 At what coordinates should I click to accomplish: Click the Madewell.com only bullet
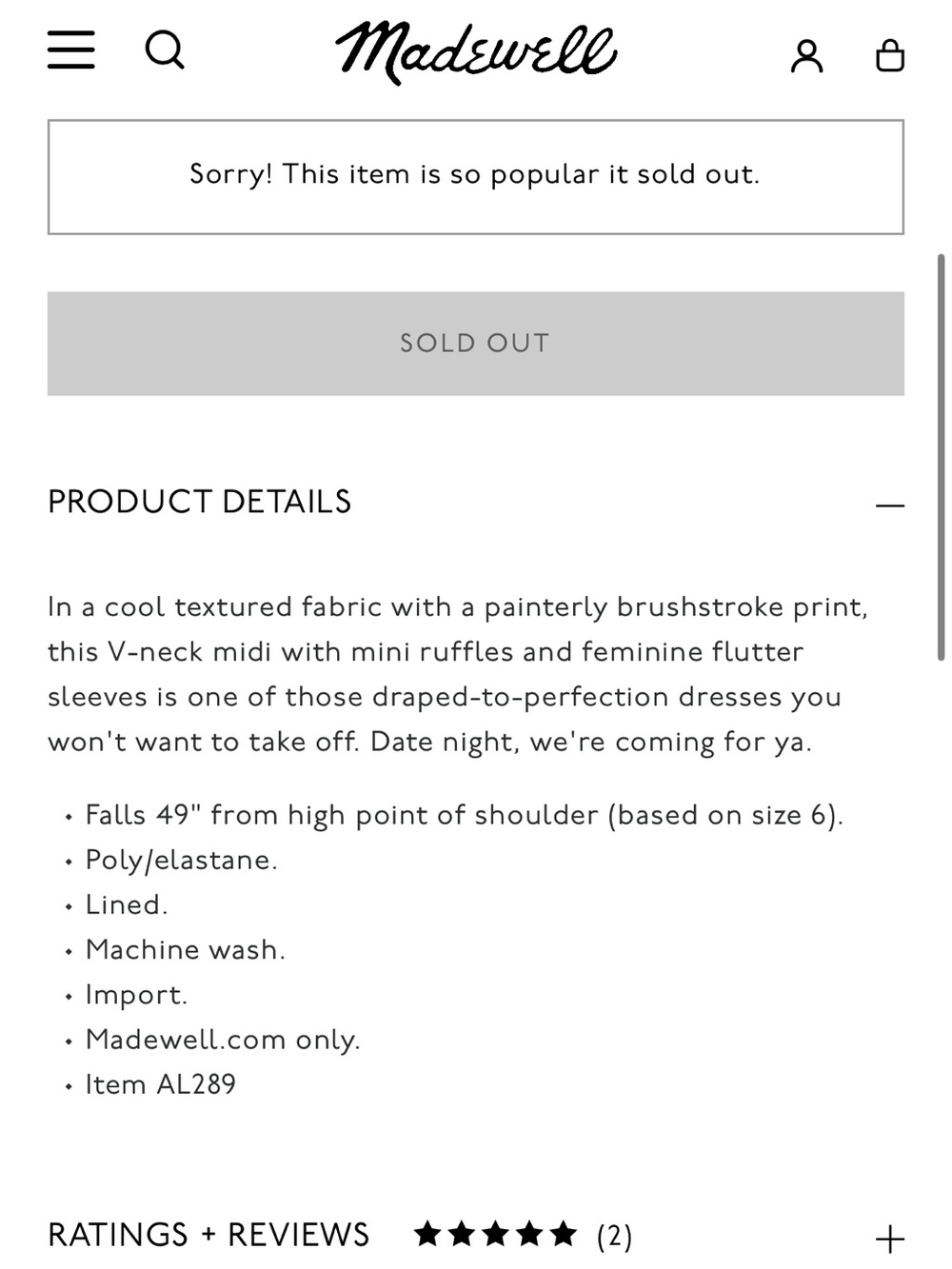(x=223, y=1040)
